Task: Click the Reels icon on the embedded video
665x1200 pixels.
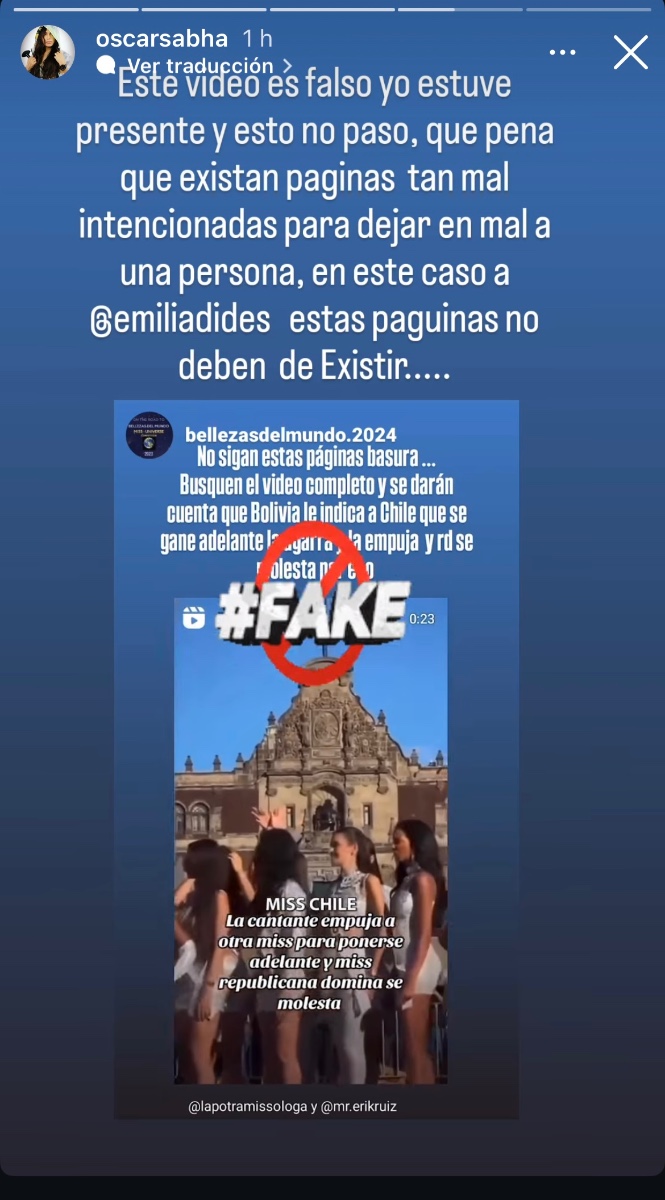Action: pyautogui.click(x=194, y=618)
